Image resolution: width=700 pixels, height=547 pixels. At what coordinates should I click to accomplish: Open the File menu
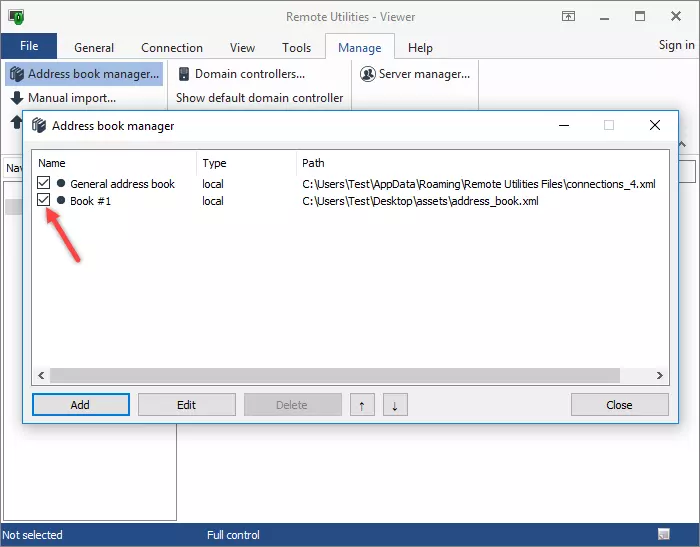[29, 46]
